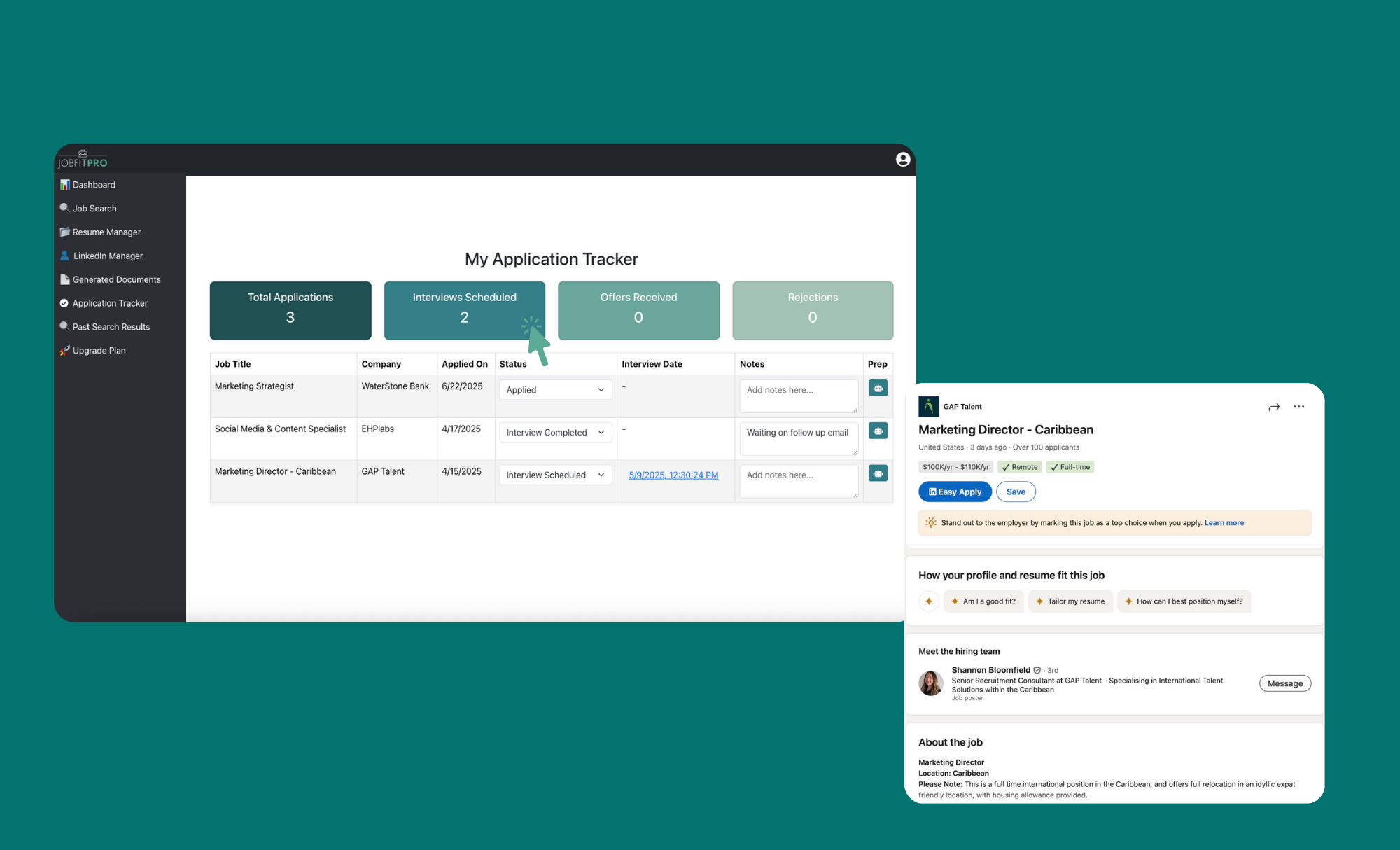The image size is (1400, 850).
Task: Open prep robot for GAP Talent row
Action: click(878, 474)
